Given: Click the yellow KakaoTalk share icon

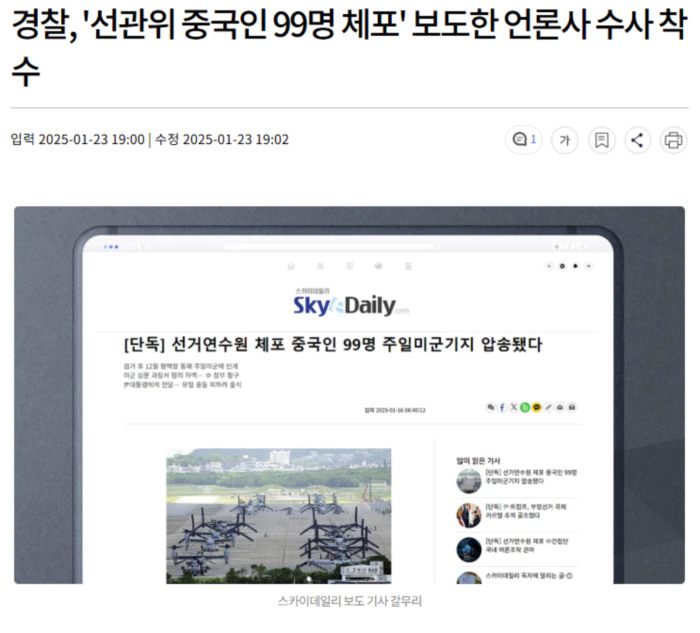Looking at the screenshot, I should coord(537,408).
